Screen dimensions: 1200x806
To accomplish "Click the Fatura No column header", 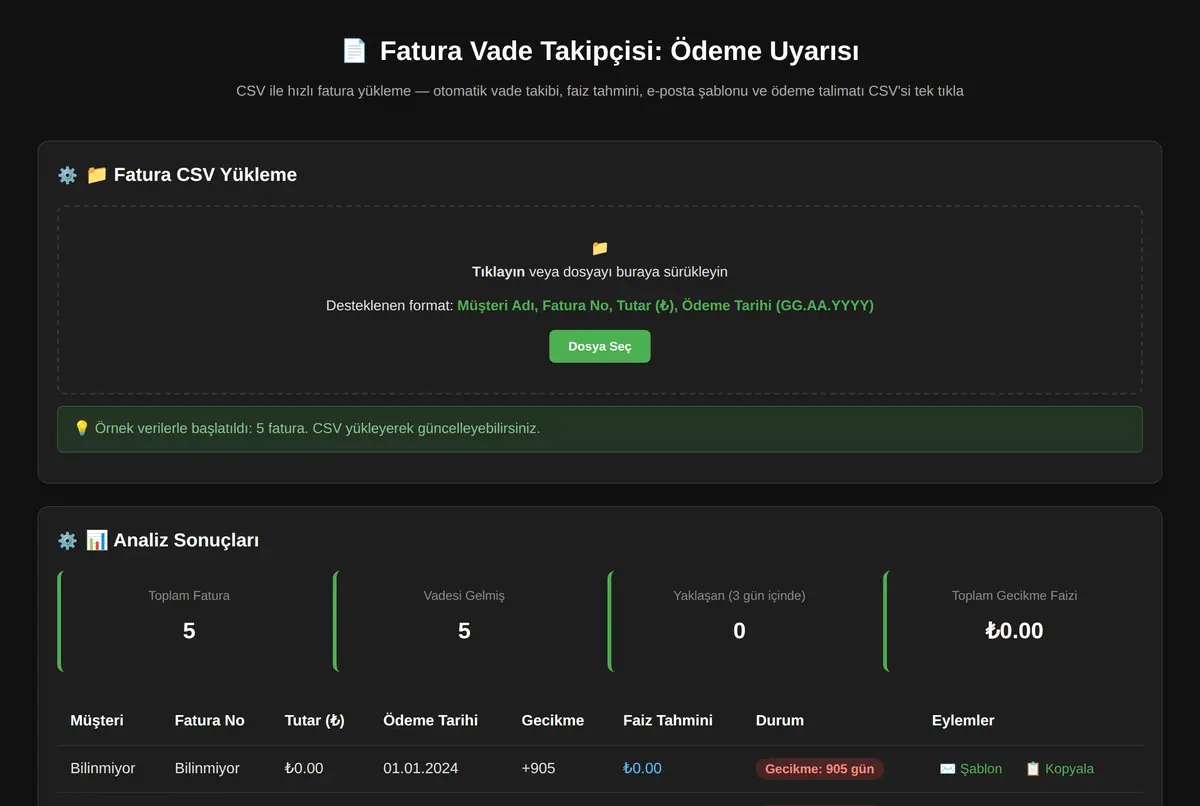I will click(210, 720).
